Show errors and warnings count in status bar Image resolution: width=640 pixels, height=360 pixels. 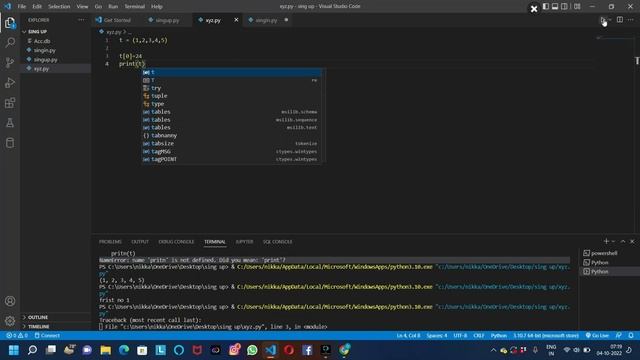[x=17, y=336]
